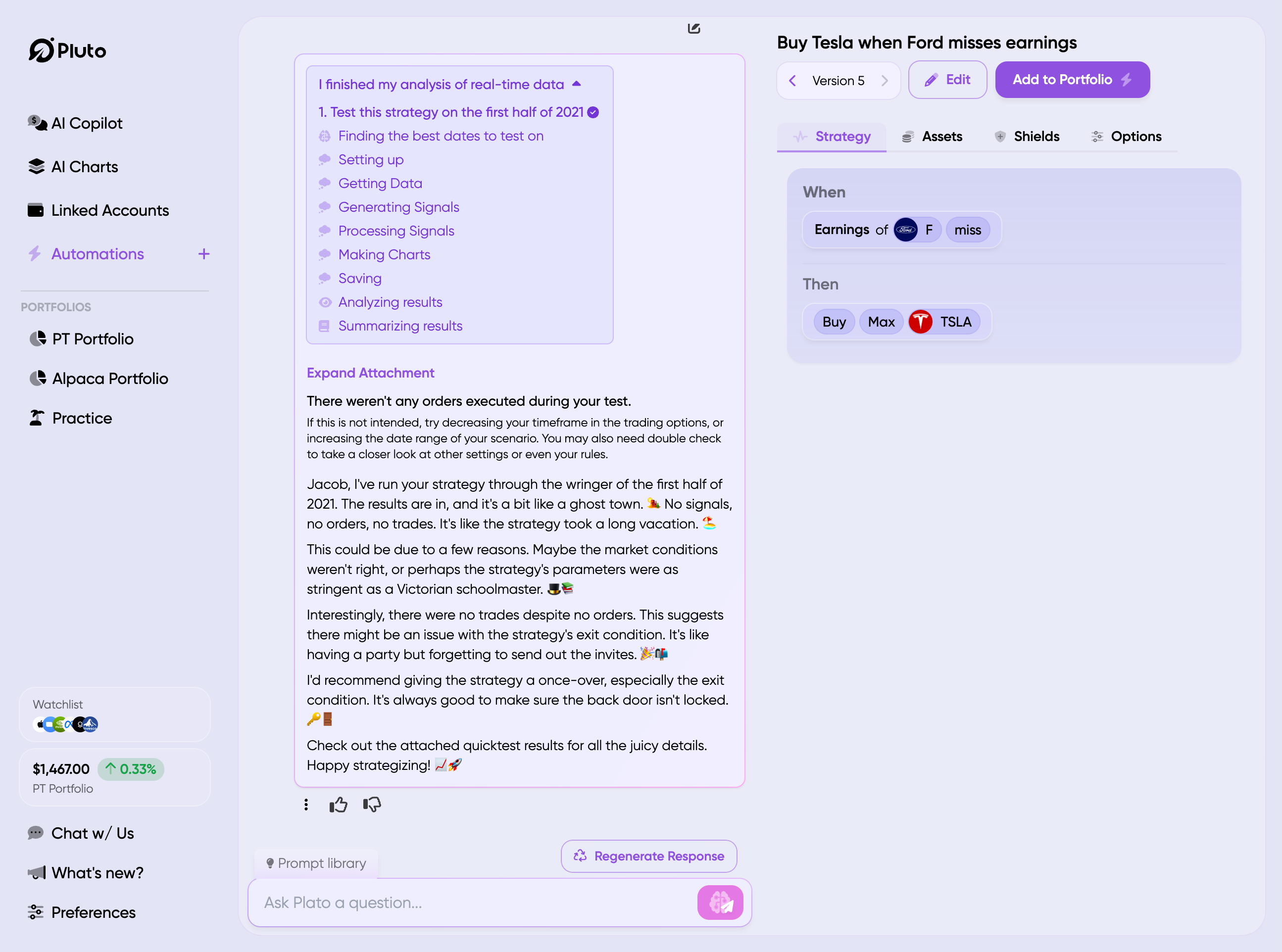Go to the next strategy version
The image size is (1282, 952).
point(884,81)
